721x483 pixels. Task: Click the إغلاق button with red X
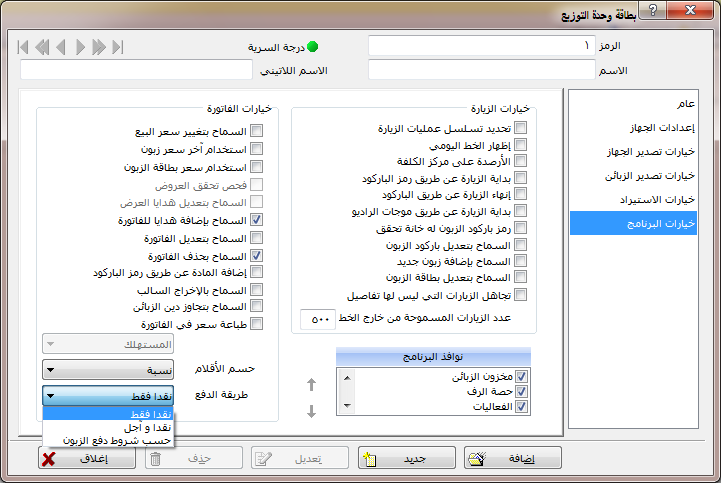(87, 458)
